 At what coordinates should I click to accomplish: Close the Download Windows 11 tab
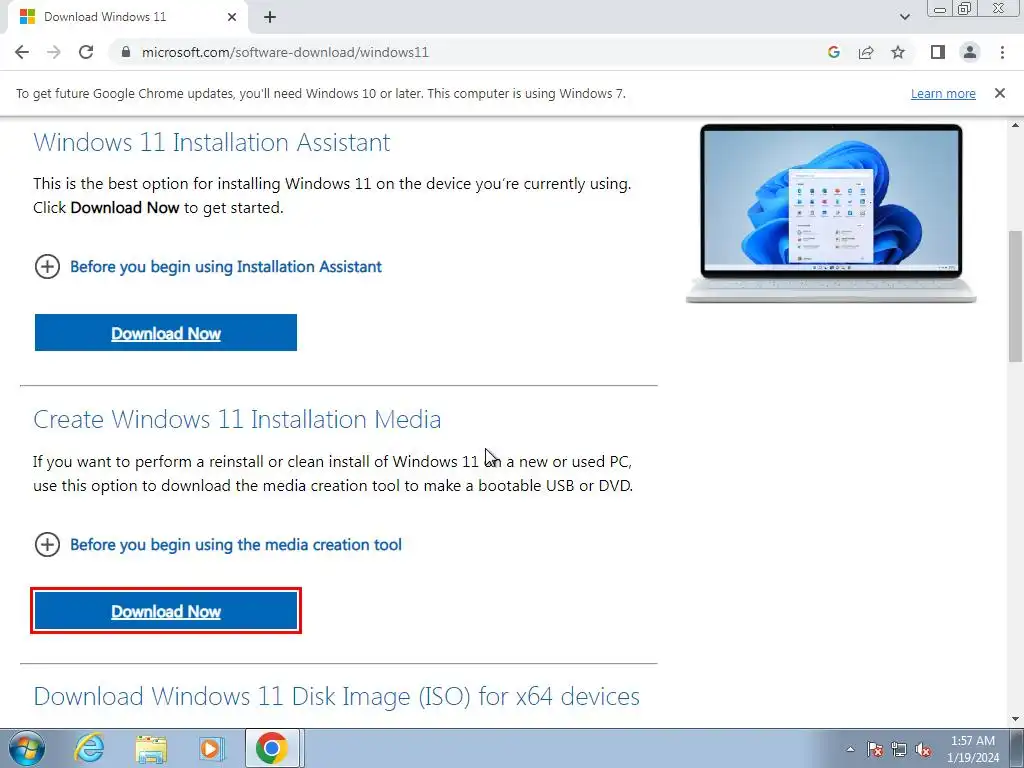click(232, 17)
